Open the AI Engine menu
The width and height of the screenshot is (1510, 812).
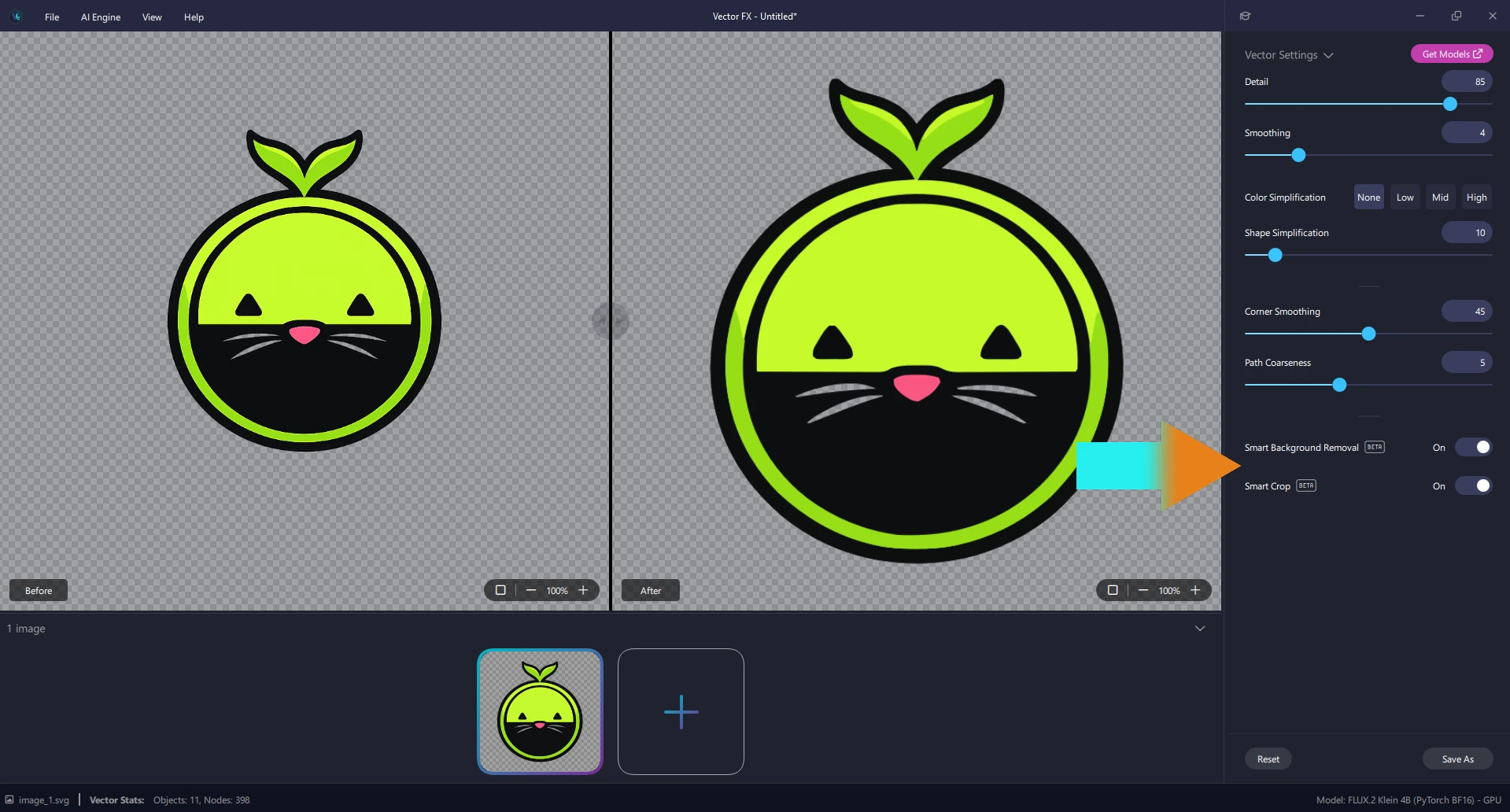pos(101,17)
